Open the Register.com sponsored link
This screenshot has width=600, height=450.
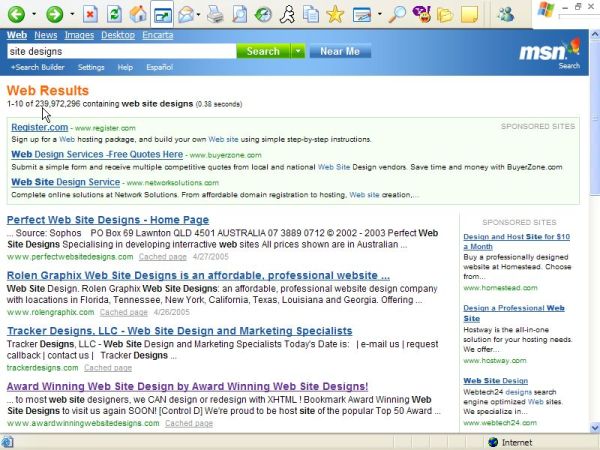point(39,127)
